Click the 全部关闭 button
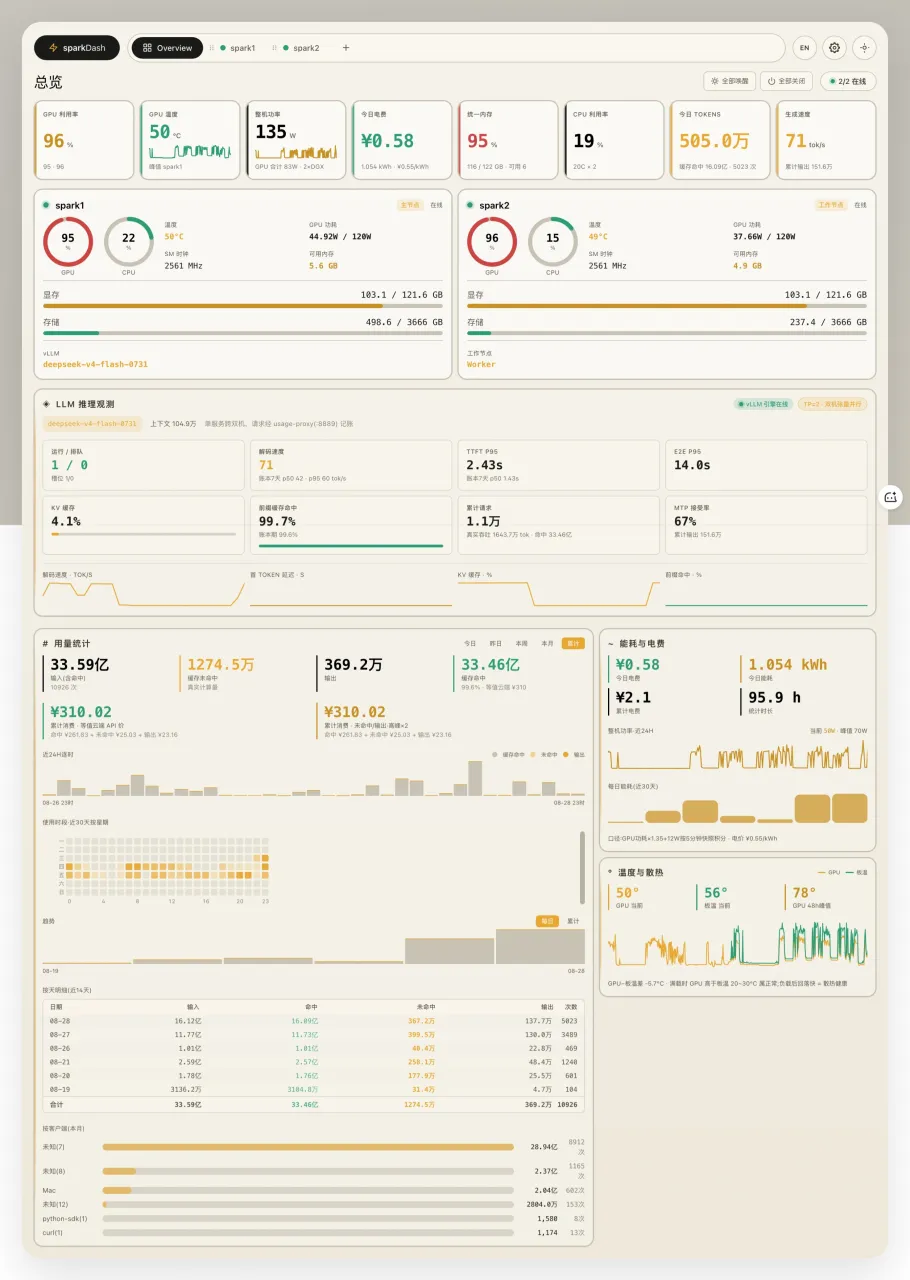 pyautogui.click(x=787, y=81)
